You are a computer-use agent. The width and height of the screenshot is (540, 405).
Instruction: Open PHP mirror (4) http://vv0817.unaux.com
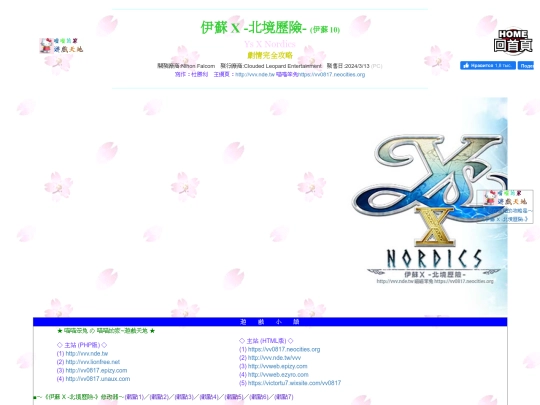point(98,379)
